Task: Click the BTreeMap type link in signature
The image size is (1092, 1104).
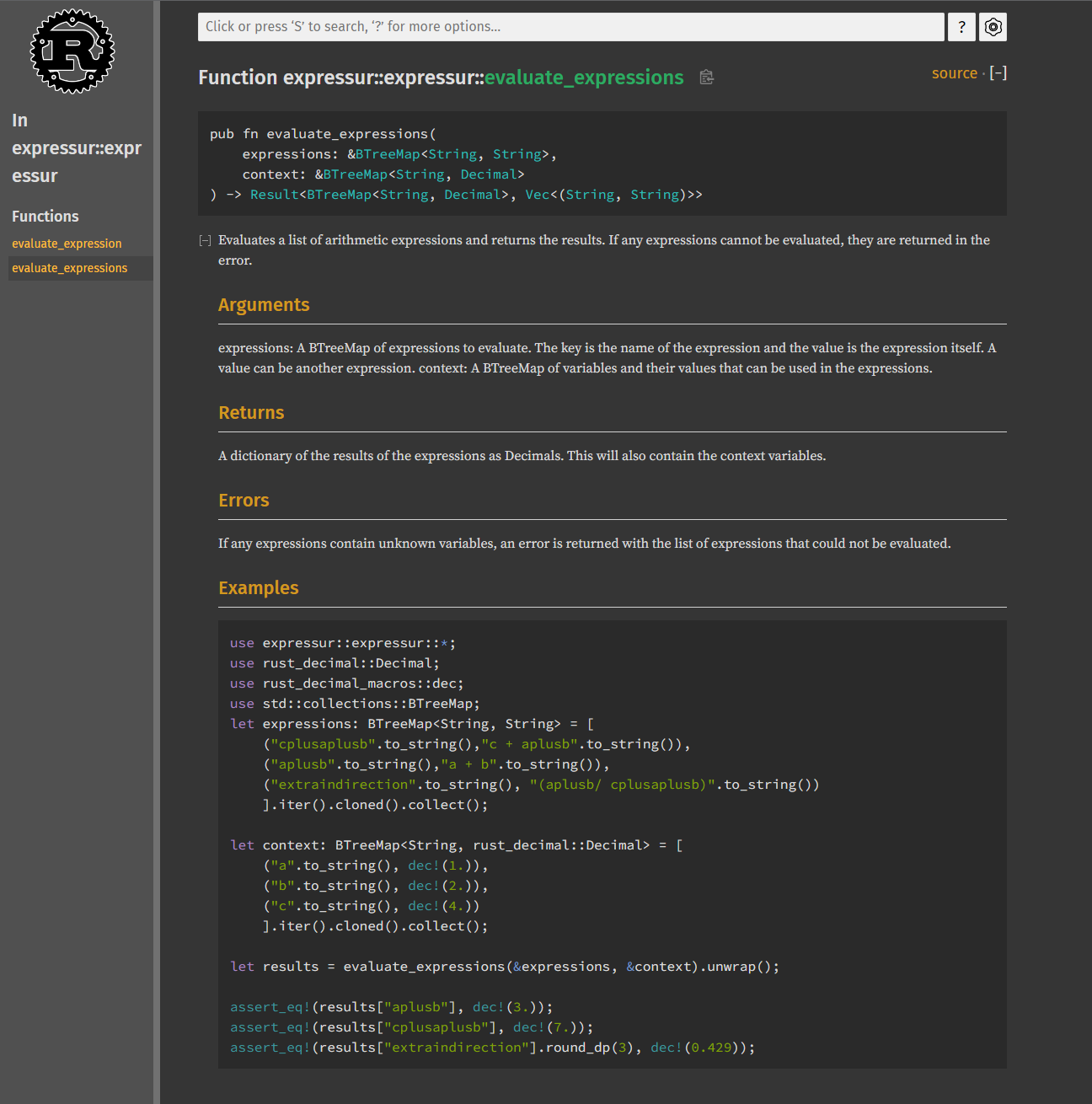Action: (388, 153)
